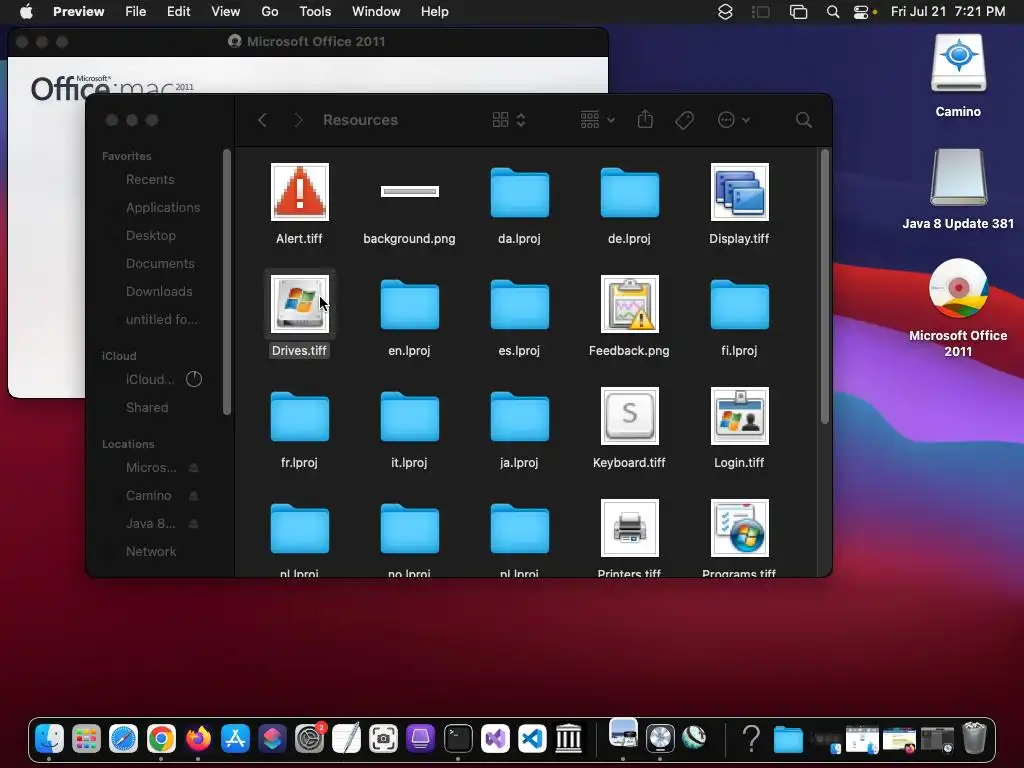
Task: Go to Downloads in Finder sidebar
Action: click(159, 292)
